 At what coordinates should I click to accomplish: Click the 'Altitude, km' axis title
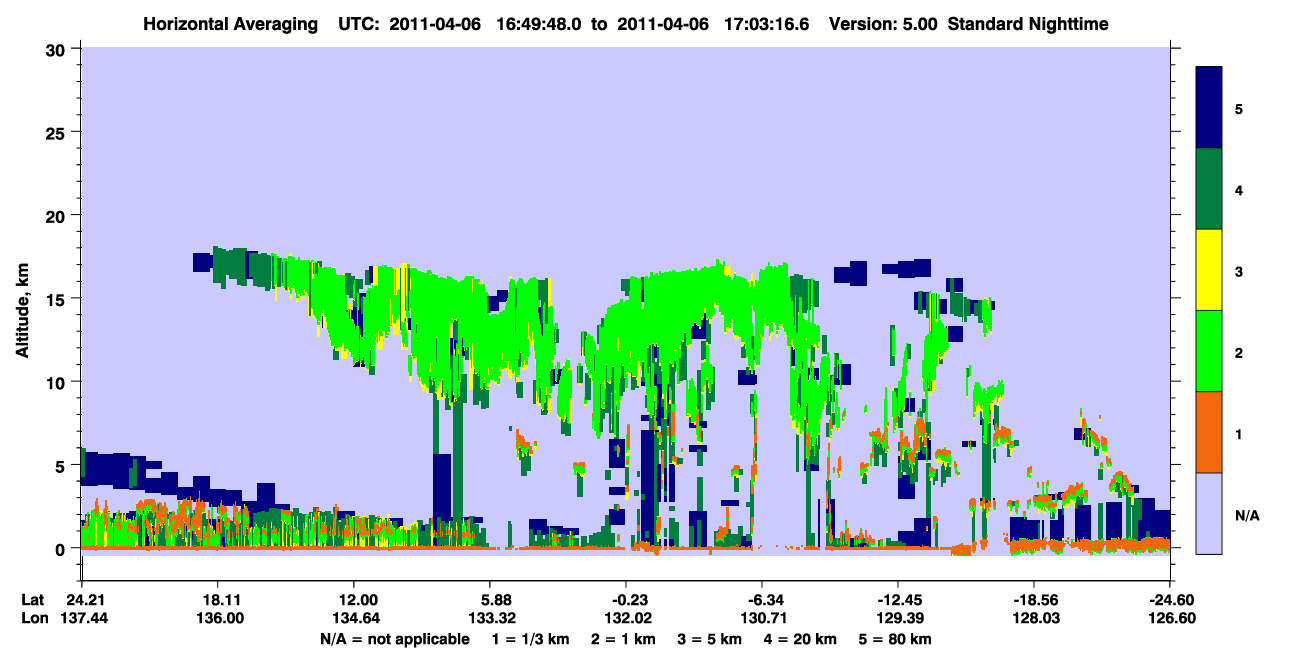22,298
